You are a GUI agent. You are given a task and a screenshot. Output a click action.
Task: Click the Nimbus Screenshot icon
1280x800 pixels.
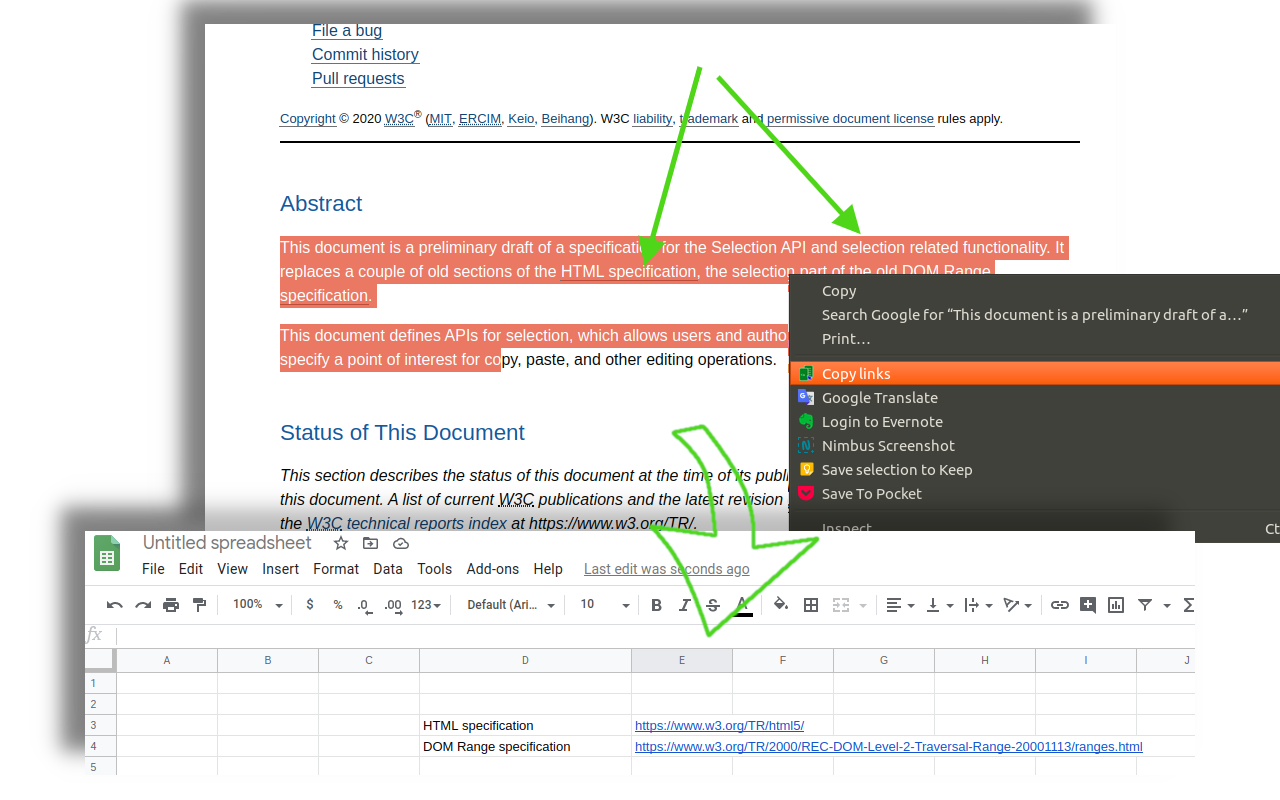tap(806, 446)
